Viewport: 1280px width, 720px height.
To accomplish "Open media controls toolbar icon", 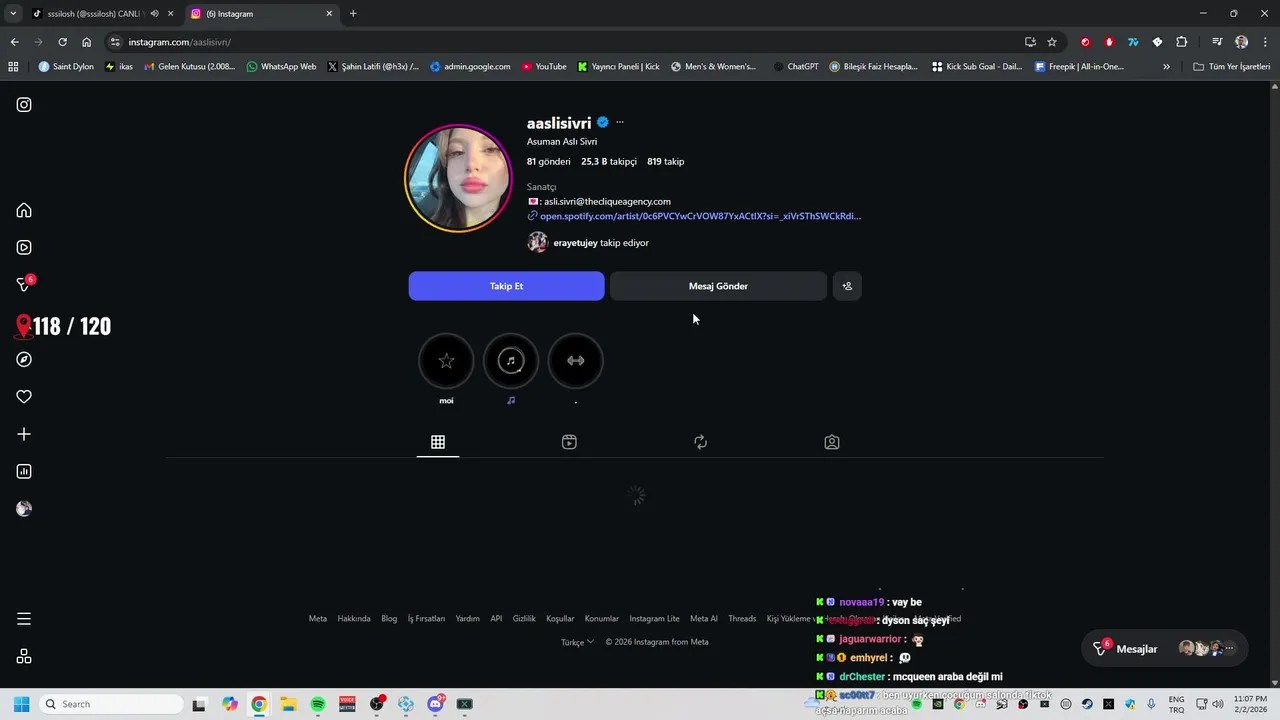I will pos(1217,42).
